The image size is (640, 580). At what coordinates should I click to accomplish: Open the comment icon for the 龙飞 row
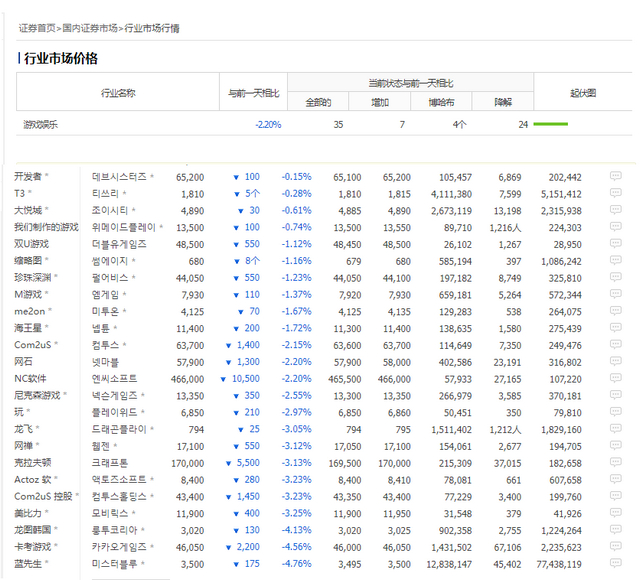pyautogui.click(x=616, y=429)
